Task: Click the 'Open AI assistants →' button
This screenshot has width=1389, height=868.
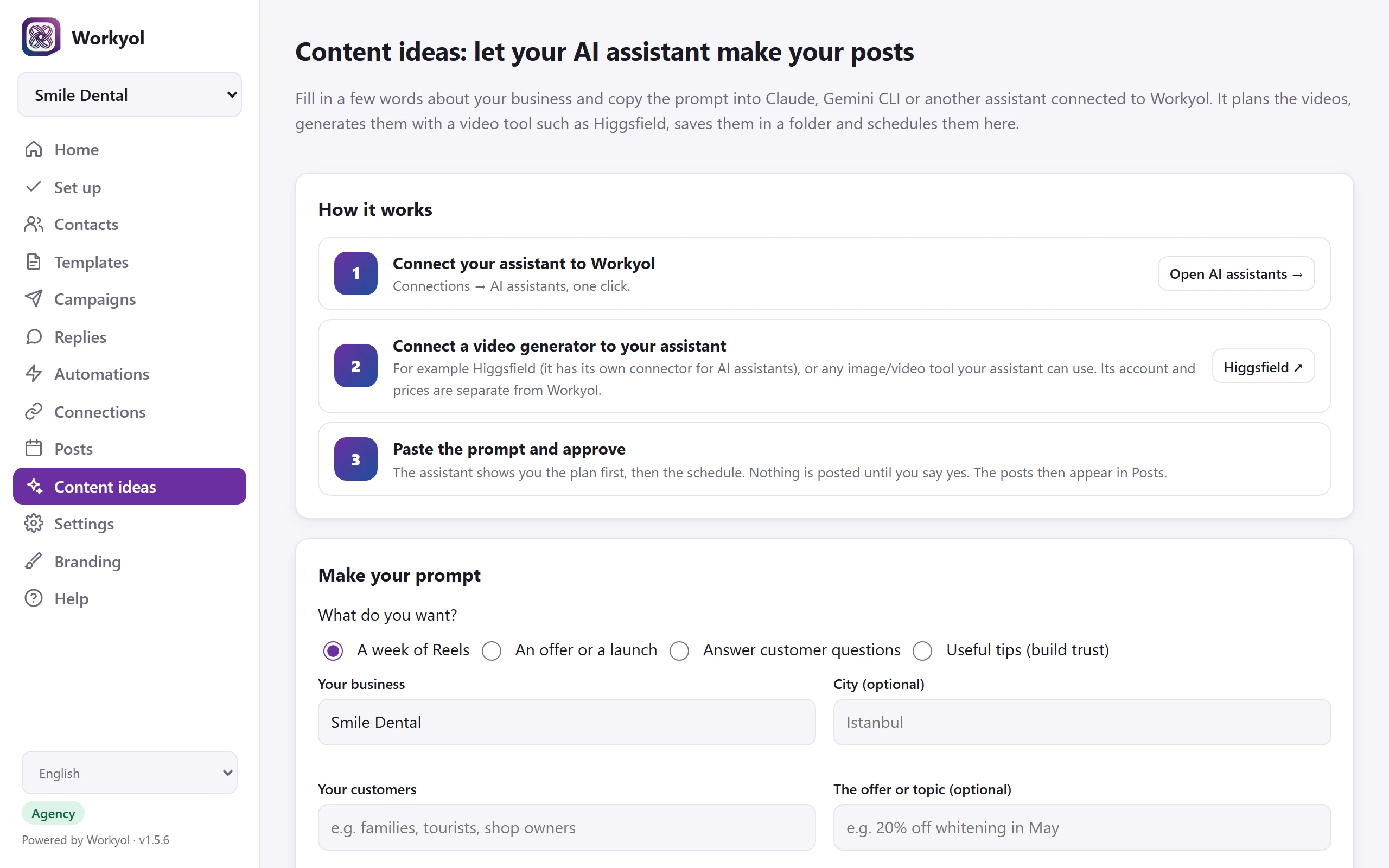Action: pos(1236,274)
